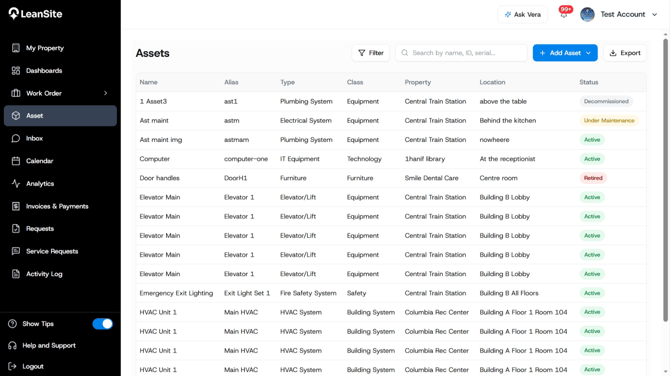Viewport: 670px width, 376px height.
Task: Open My Property building icon
Action: tap(16, 48)
